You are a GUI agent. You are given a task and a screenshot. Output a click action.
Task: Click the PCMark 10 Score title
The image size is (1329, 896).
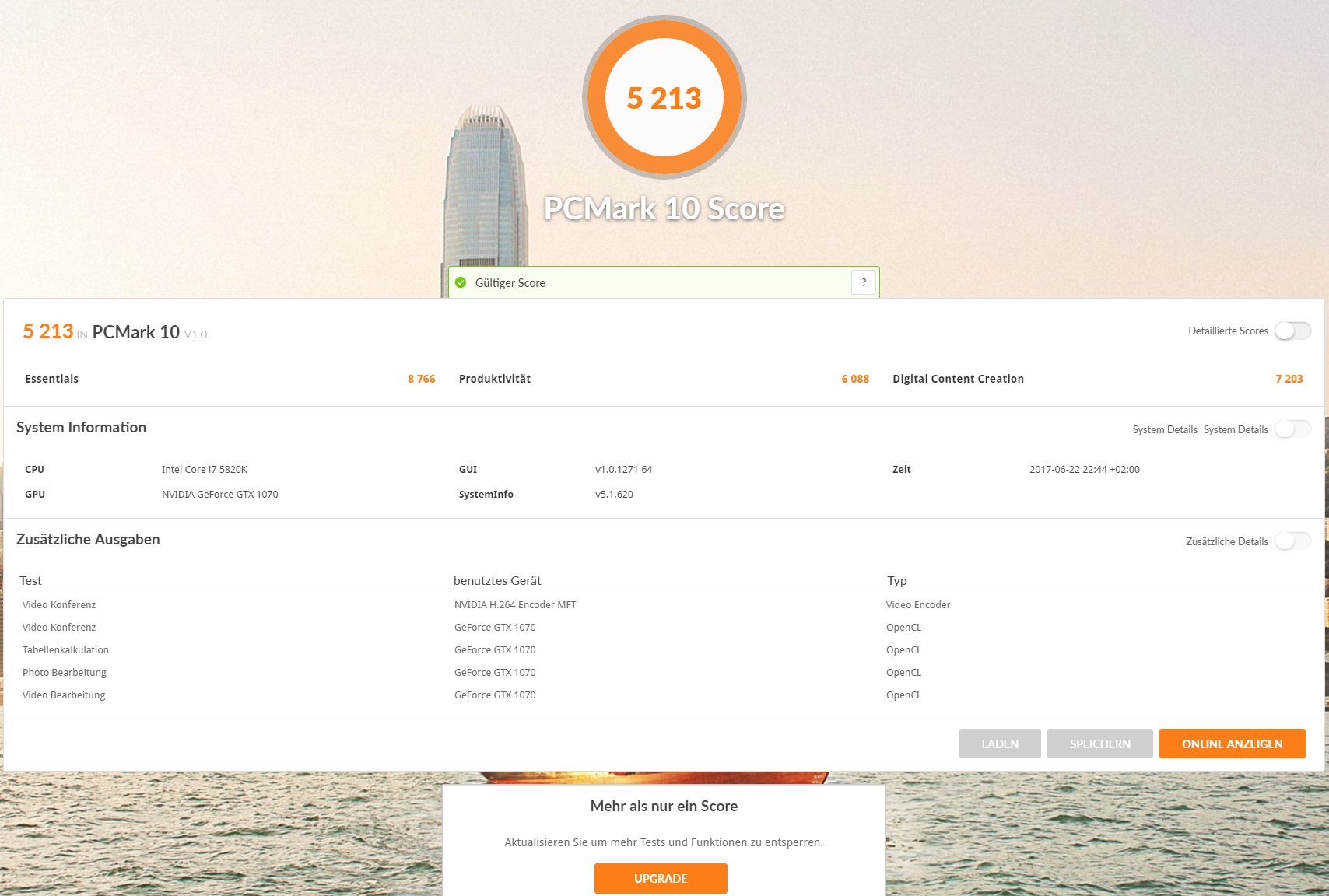[664, 208]
